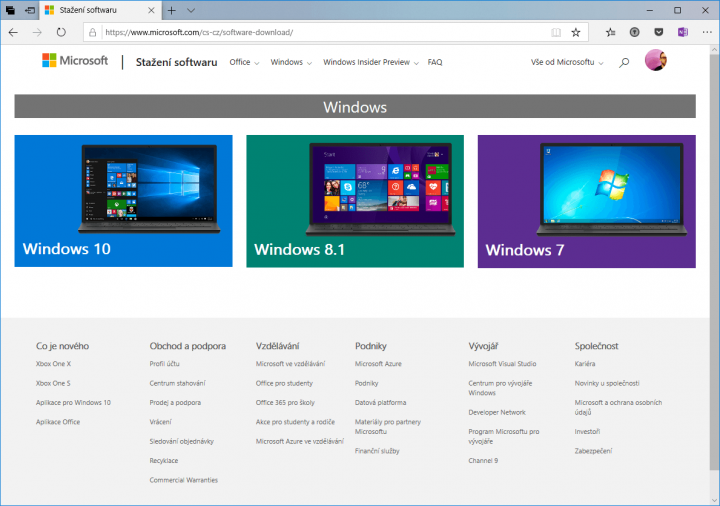Click the Stažení softwaru heading link
The height and width of the screenshot is (506, 720).
pos(176,62)
